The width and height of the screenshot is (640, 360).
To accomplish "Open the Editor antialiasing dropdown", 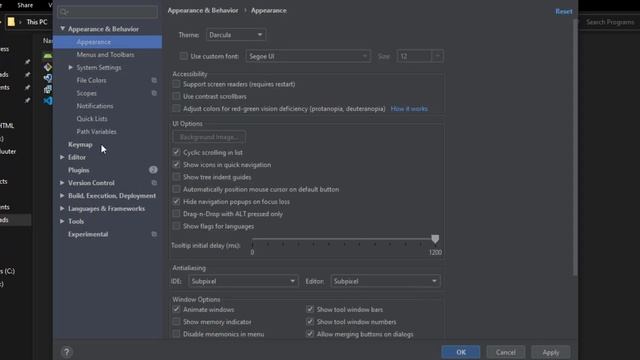I will click(385, 281).
